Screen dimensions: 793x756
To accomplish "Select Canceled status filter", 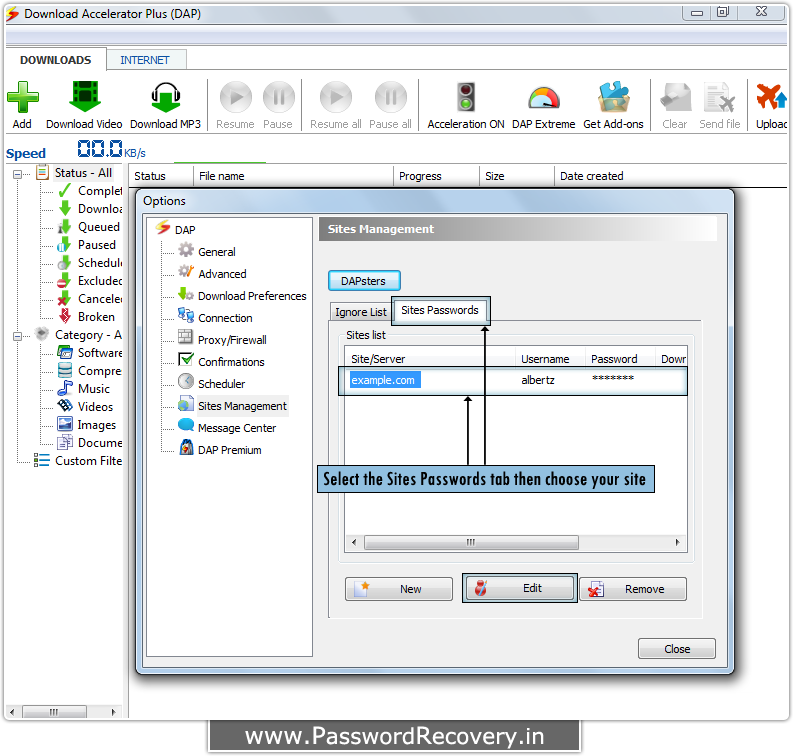I will click(x=91, y=299).
